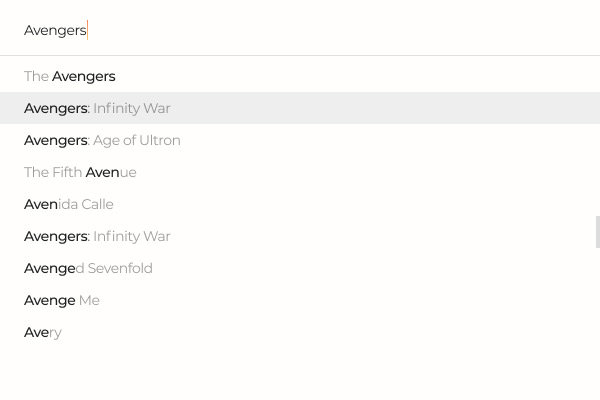600x400 pixels.
Task: Click the 'Sevenfold' text in the autocomplete list
Action: tap(120, 268)
